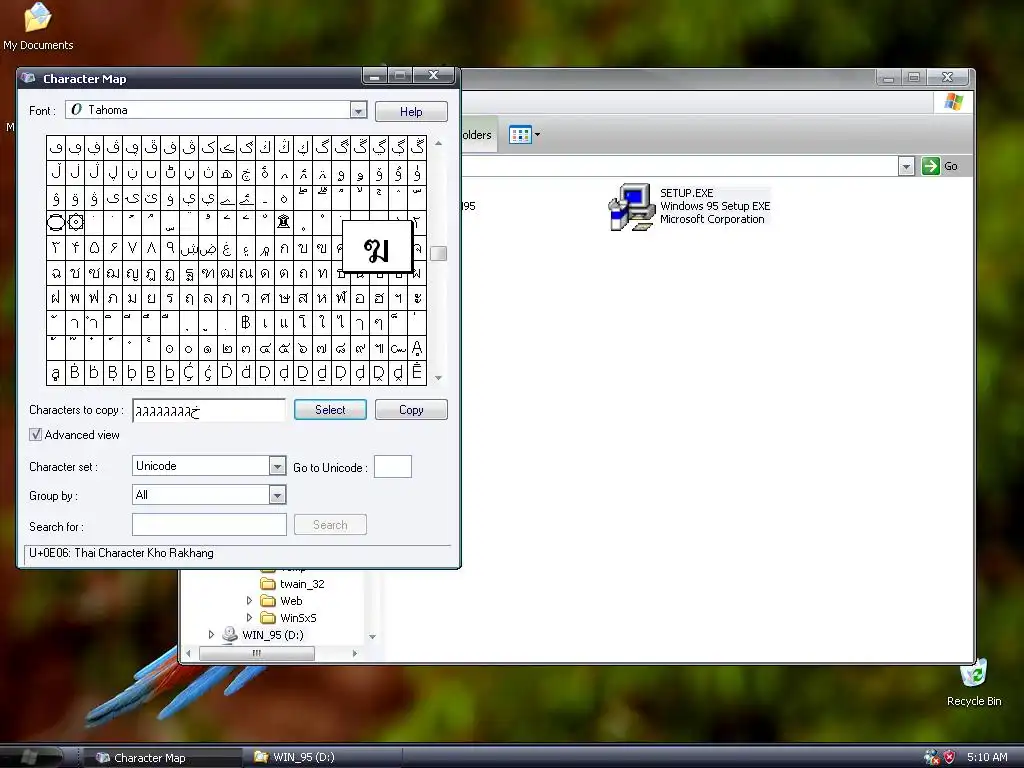The width and height of the screenshot is (1024, 768).
Task: Select the Arabic place of sajdah character
Action: coord(283,223)
